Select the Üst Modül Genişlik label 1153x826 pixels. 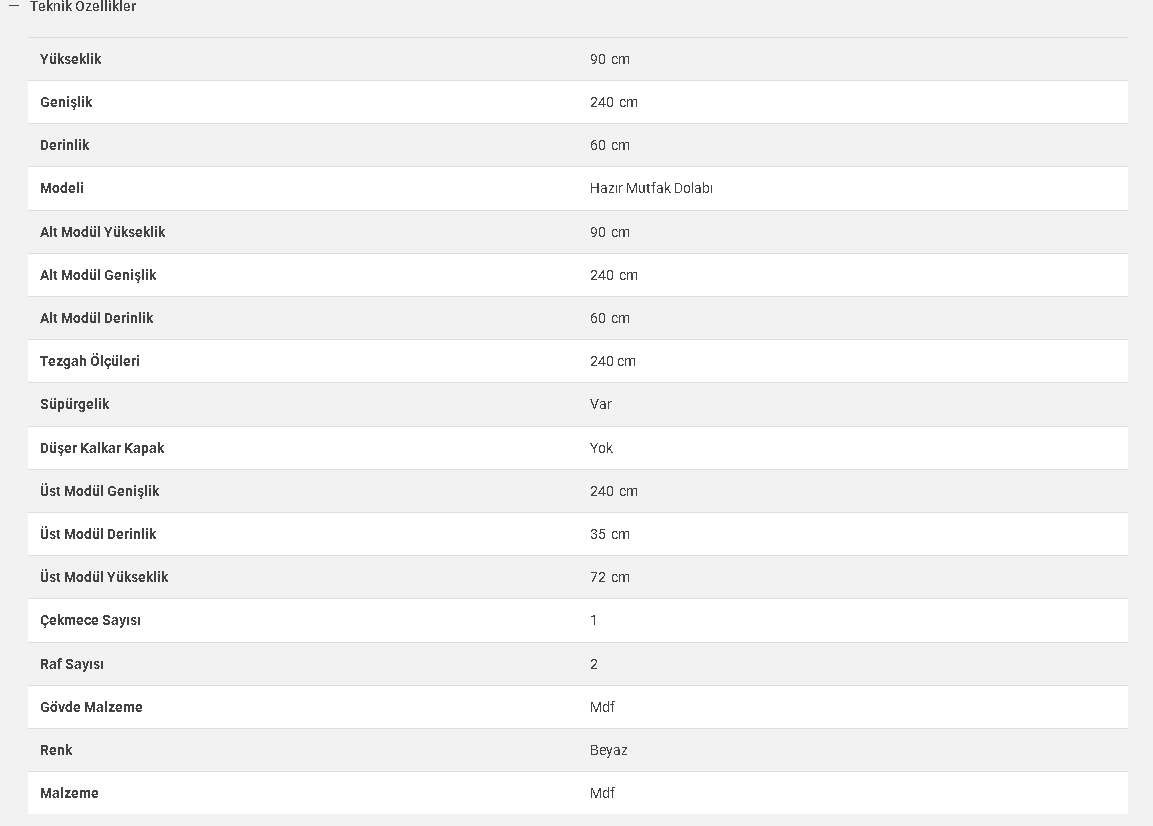pyautogui.click(x=99, y=491)
